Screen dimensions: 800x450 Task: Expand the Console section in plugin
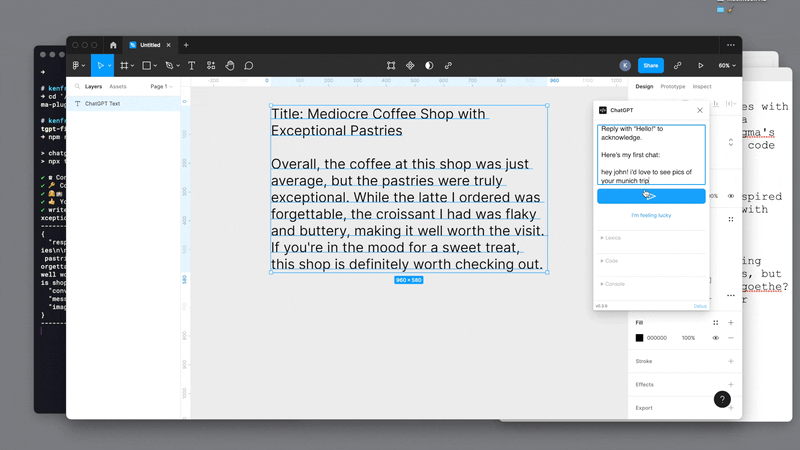pyautogui.click(x=612, y=284)
